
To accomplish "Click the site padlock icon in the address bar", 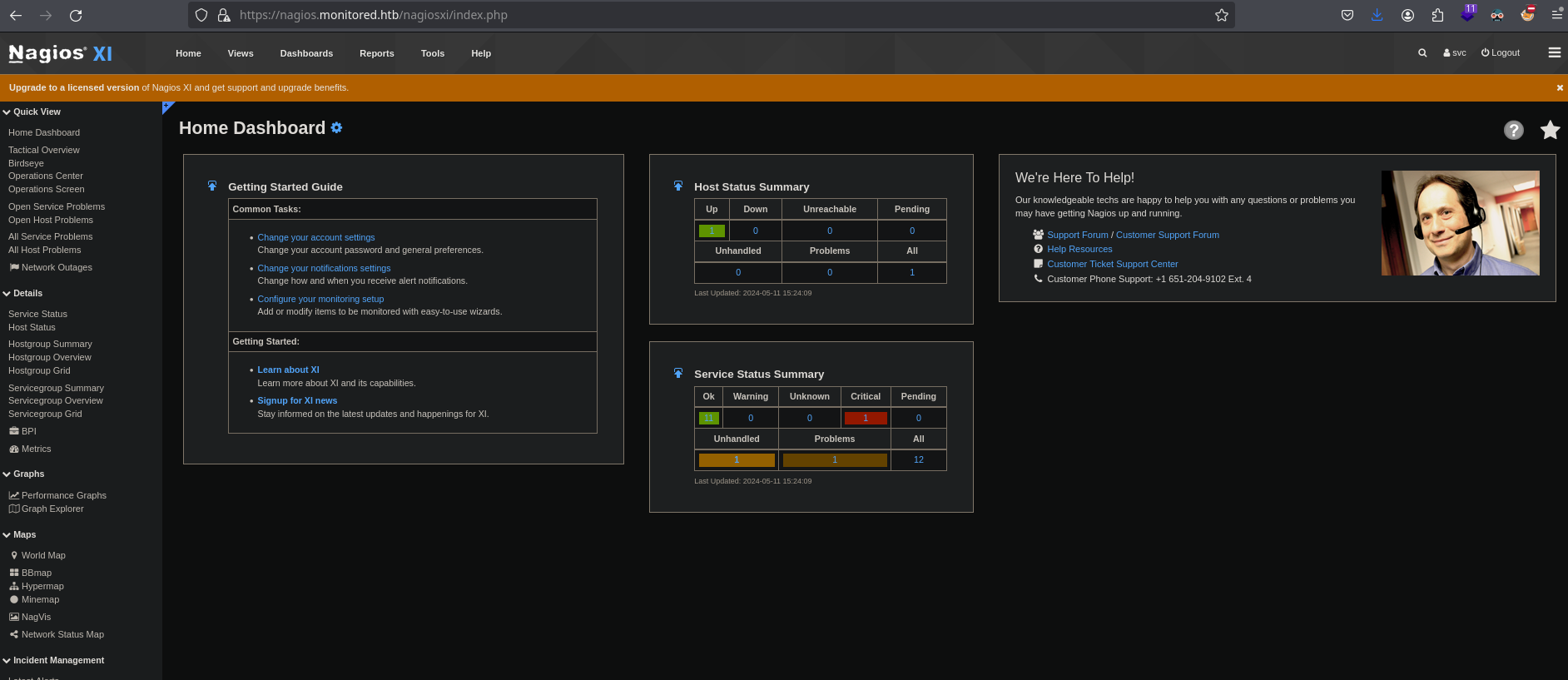I will (x=223, y=15).
